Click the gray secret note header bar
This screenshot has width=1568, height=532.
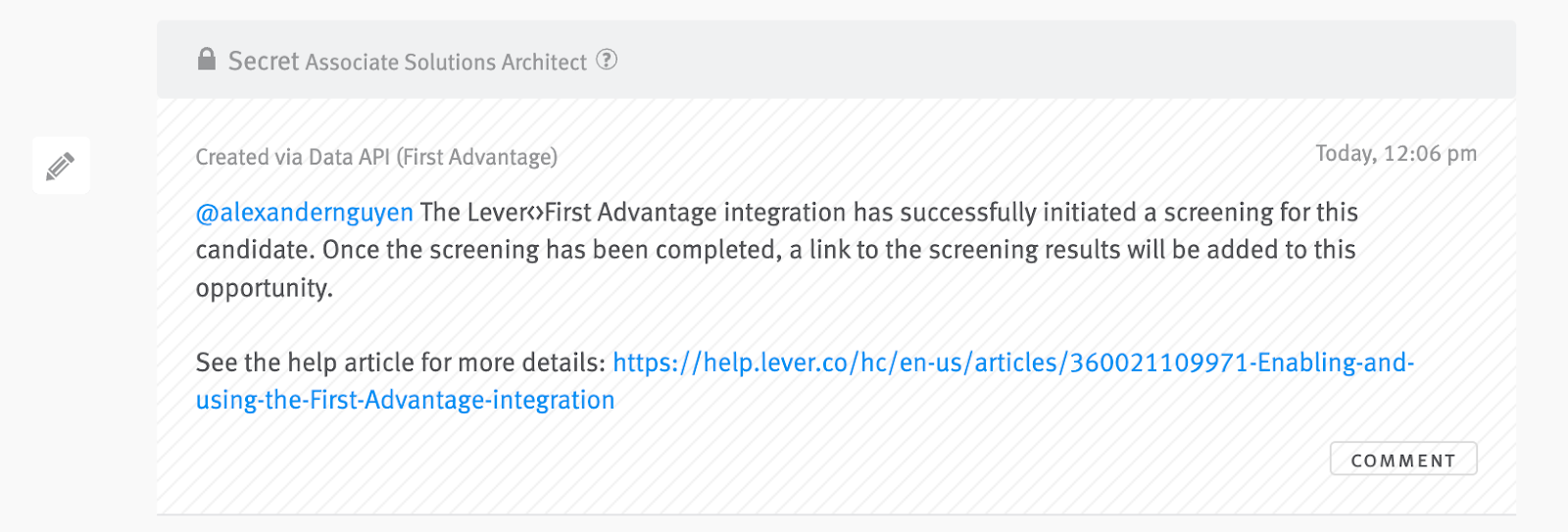tap(836, 60)
